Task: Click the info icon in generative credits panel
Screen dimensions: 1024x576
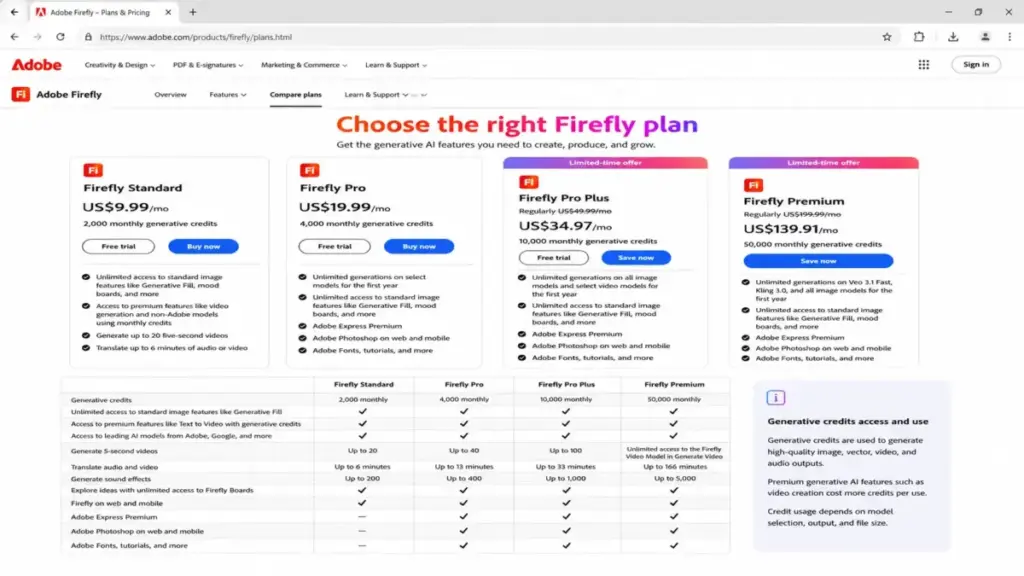Action: click(776, 398)
